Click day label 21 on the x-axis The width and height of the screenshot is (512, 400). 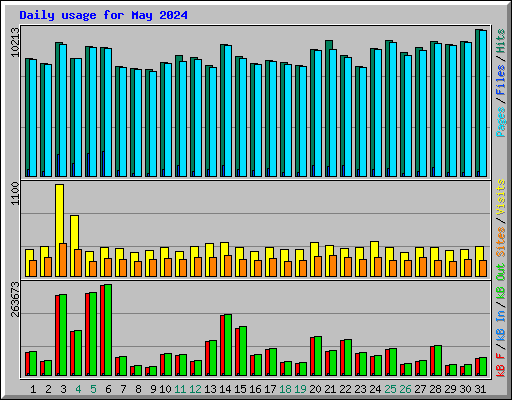click(x=330, y=389)
